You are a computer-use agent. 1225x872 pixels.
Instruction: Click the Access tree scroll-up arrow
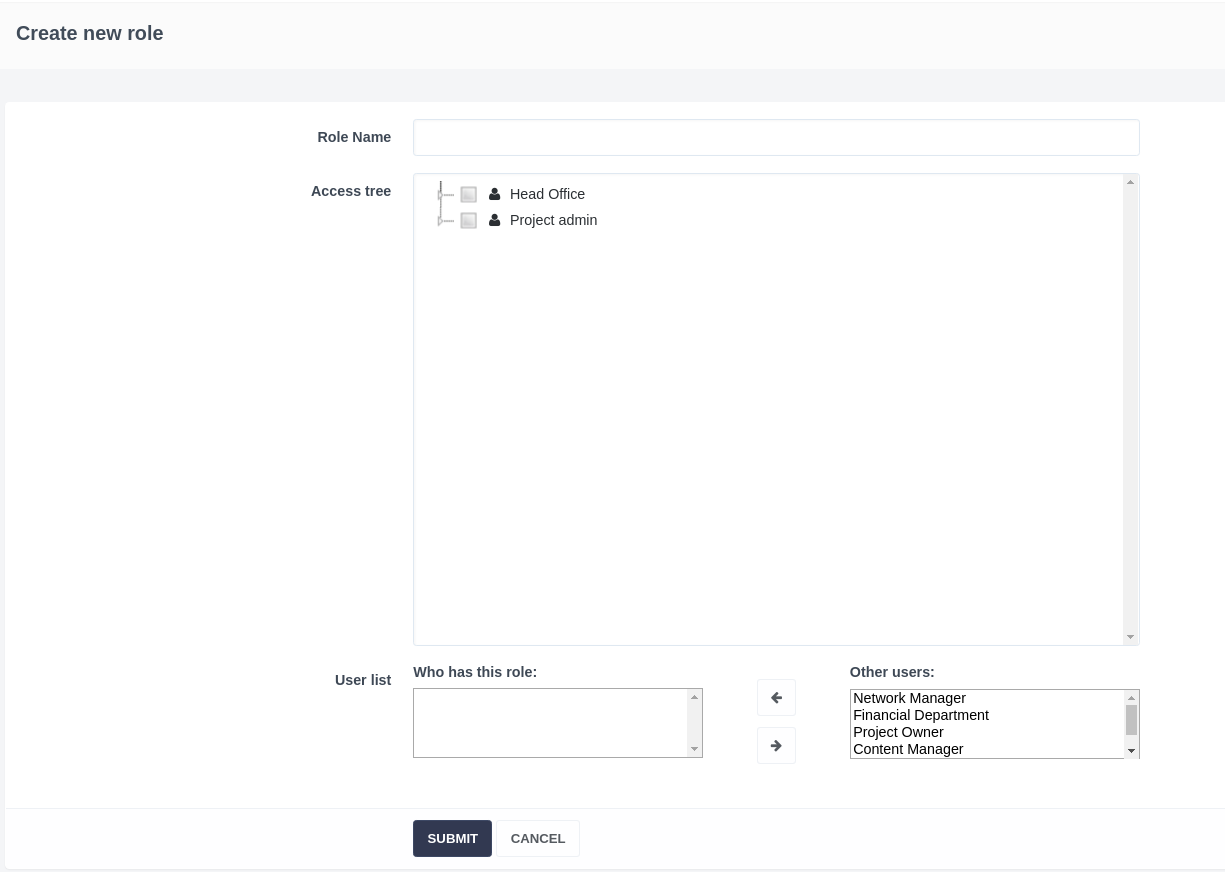(1130, 182)
